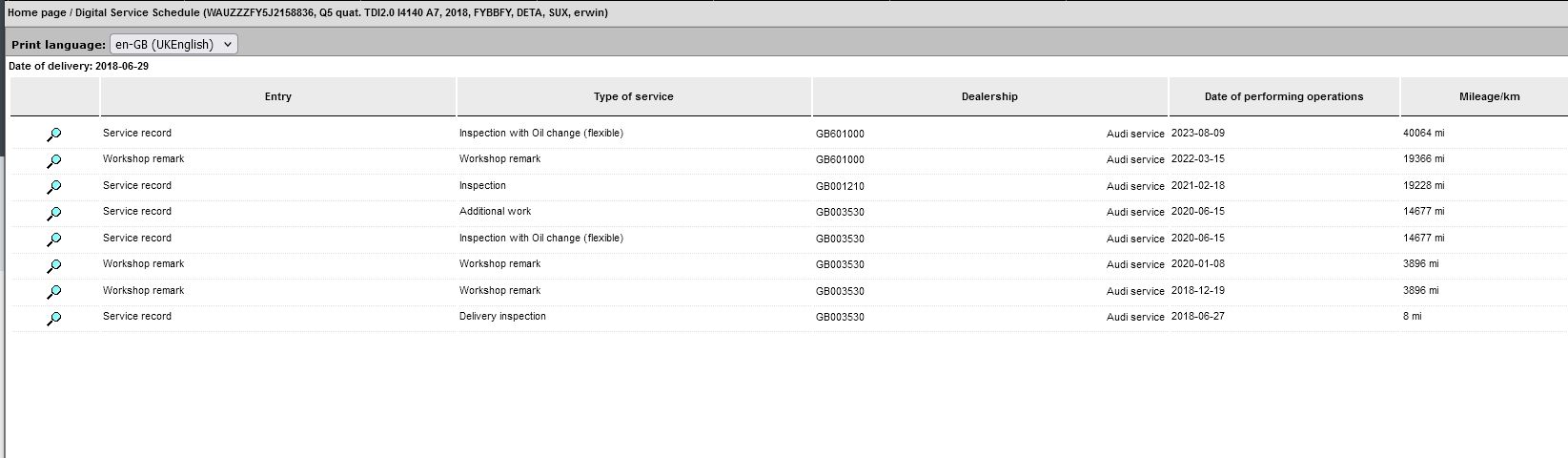
Task: Open the magnifier for Additional work entry
Action: click(x=54, y=213)
